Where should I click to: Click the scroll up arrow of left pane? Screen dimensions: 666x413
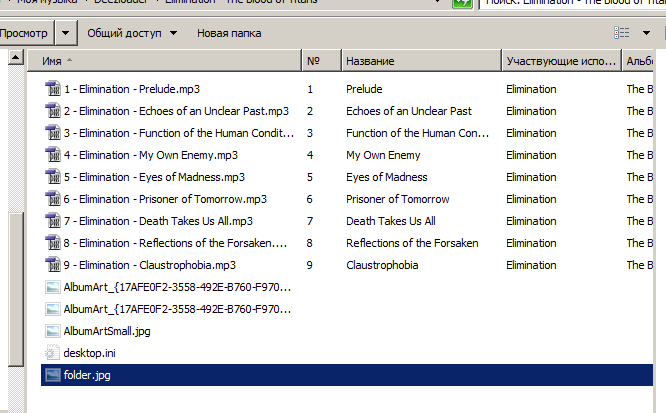(x=16, y=57)
